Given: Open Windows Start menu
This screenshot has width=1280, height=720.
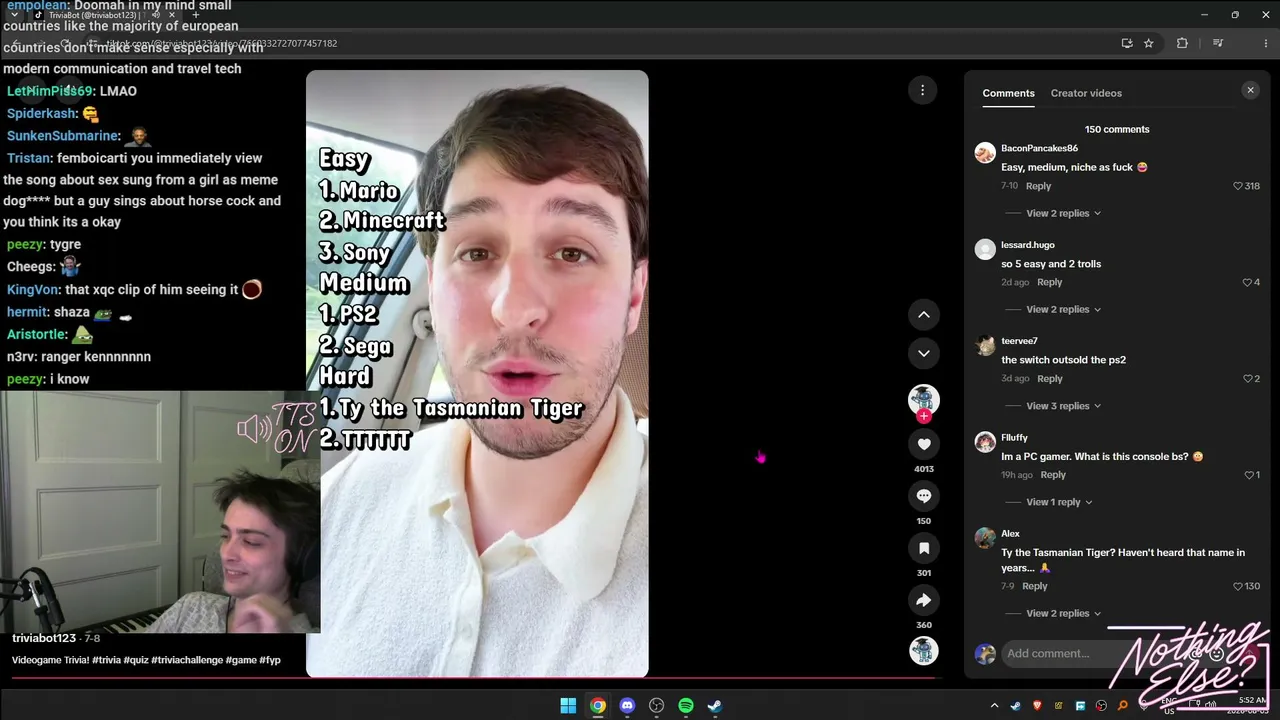Looking at the screenshot, I should pyautogui.click(x=568, y=706).
